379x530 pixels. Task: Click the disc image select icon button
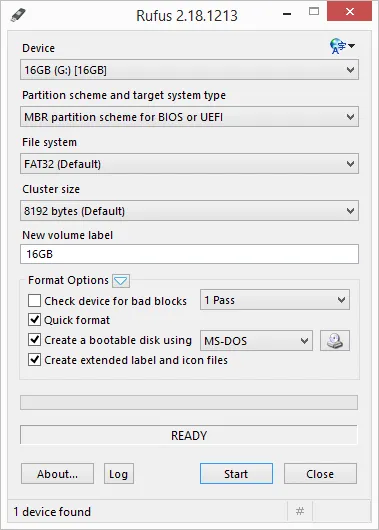click(x=335, y=340)
